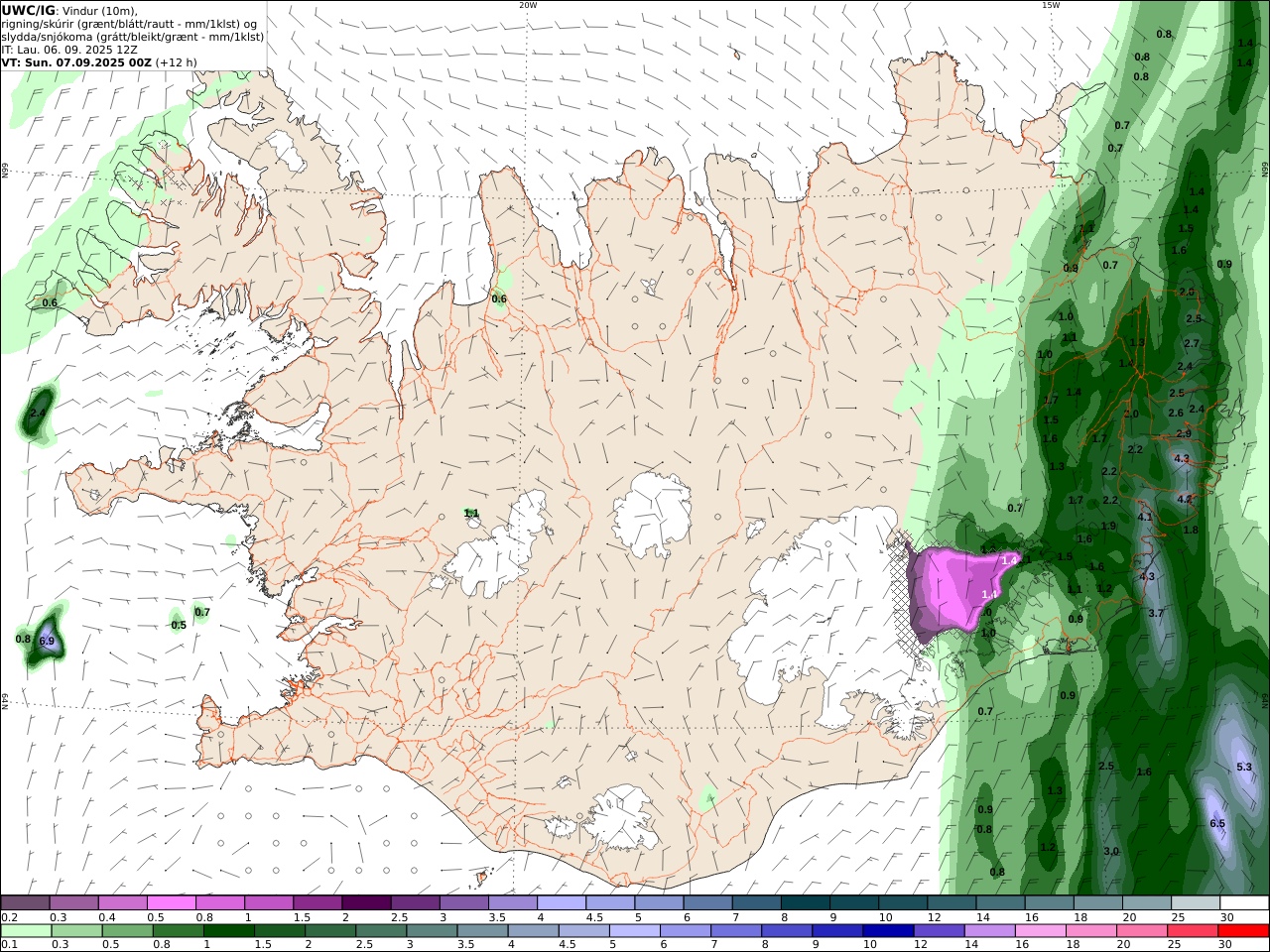Screen dimensions: 1270x952
Task: Click the '0.1' label under the rain legend
Action: click(x=7, y=945)
